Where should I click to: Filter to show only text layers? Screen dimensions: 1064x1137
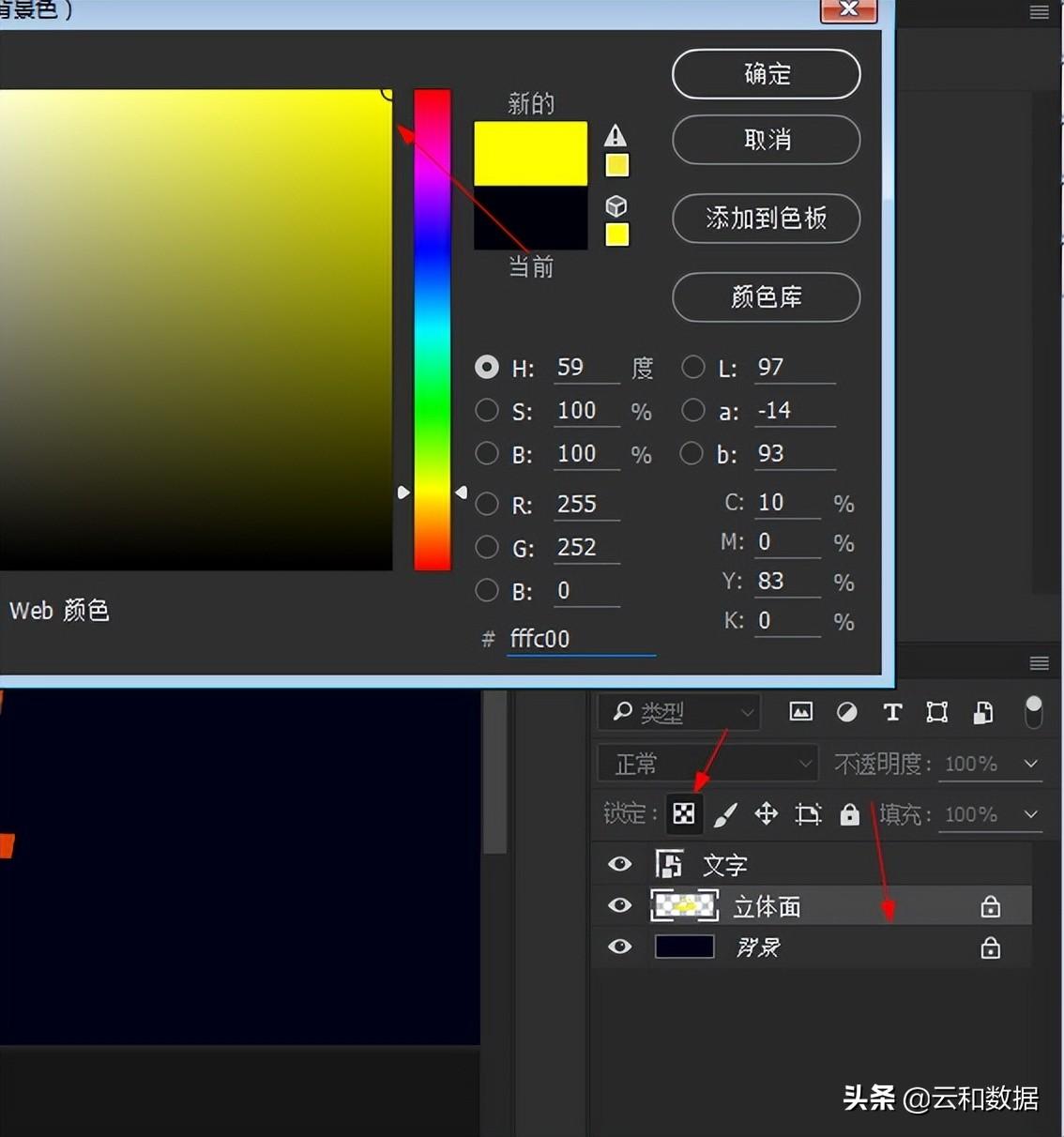pos(892,712)
